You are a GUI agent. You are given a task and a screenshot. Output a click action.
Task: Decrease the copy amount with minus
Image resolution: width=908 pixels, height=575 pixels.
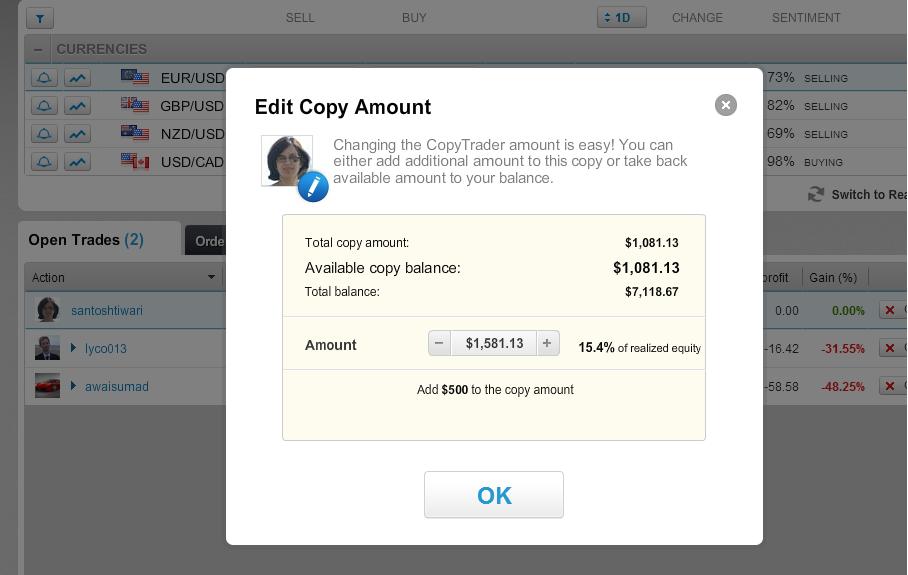point(439,343)
